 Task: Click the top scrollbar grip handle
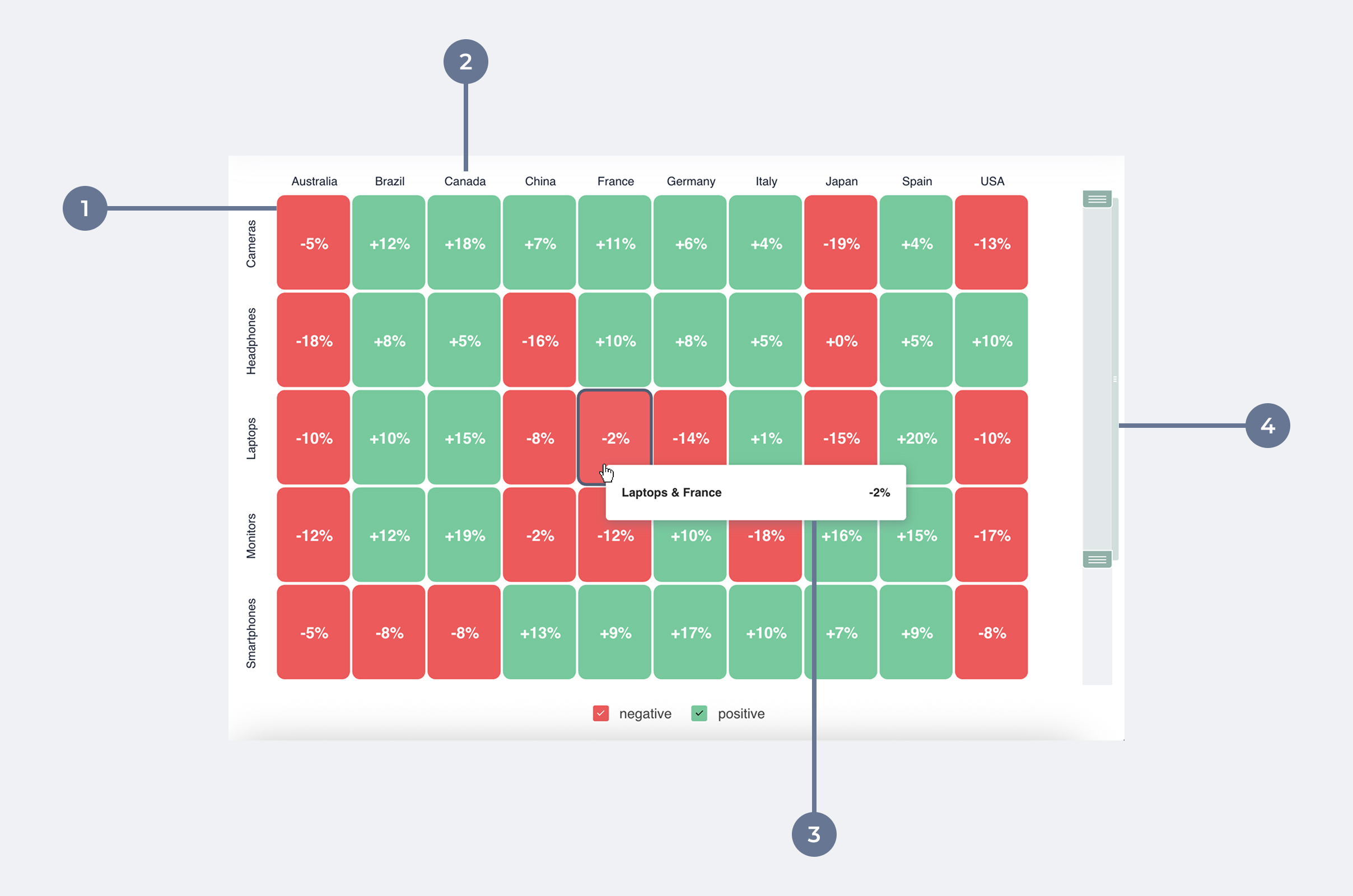pyautogui.click(x=1097, y=199)
